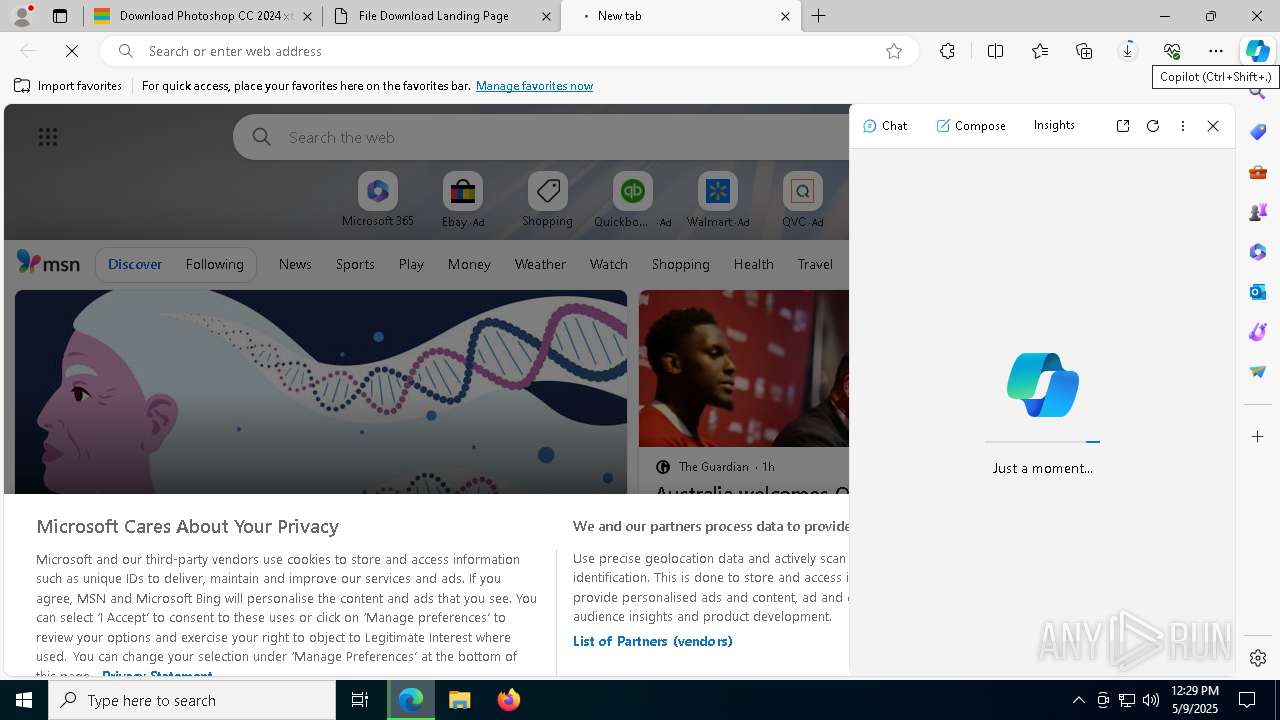Close the Copilot side pane
This screenshot has height=720, width=1280.
[1213, 126]
